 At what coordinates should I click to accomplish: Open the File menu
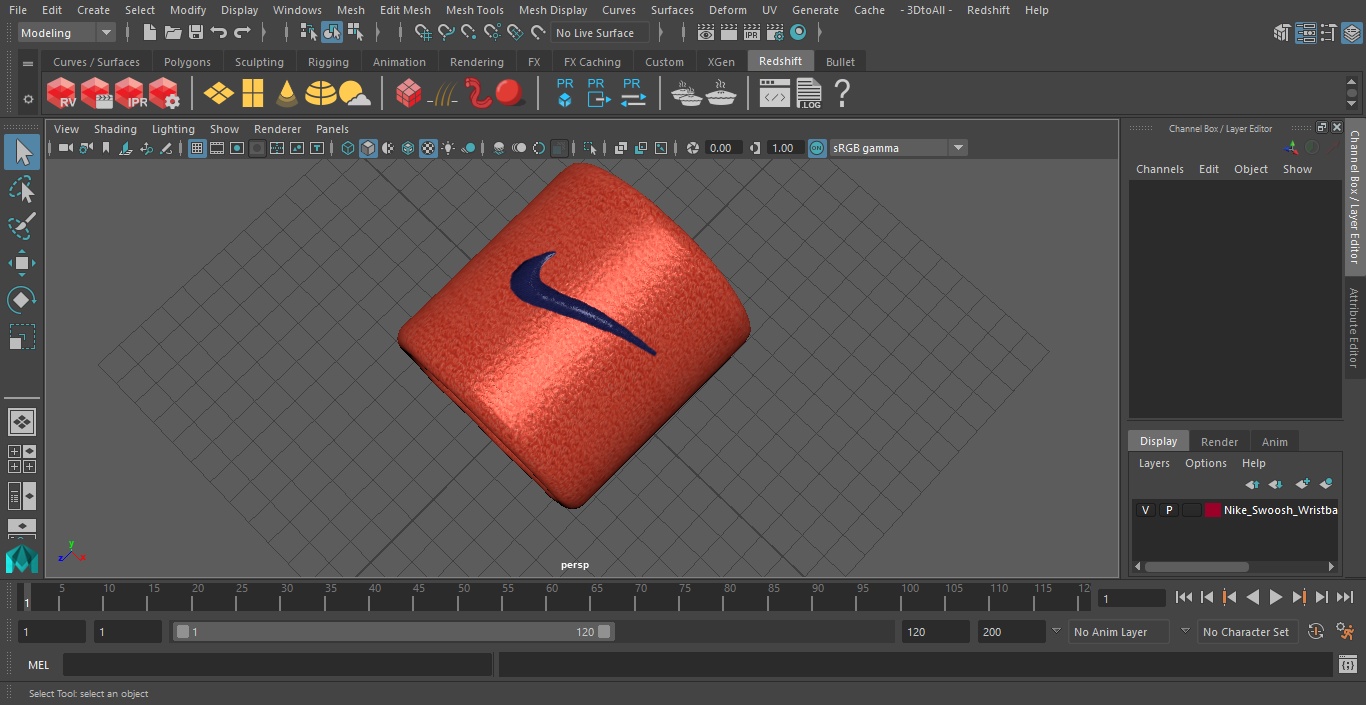click(x=18, y=10)
